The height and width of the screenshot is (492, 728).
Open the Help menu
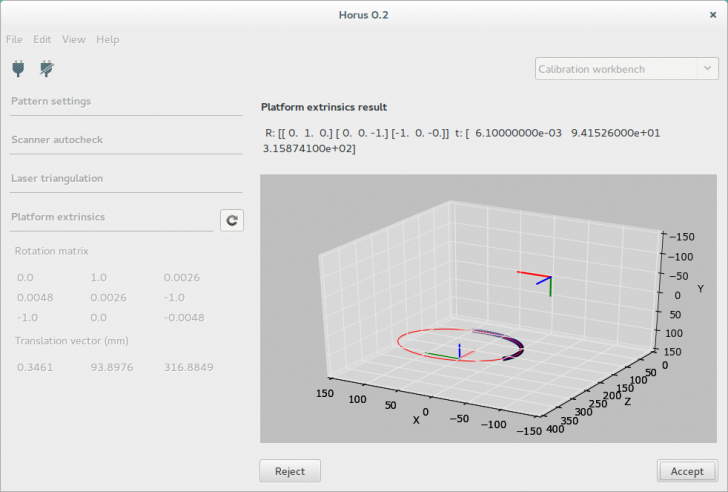click(108, 39)
